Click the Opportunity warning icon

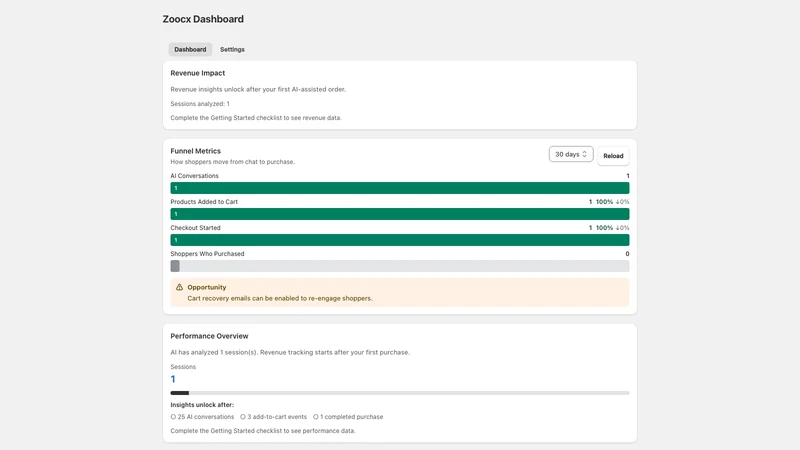click(179, 287)
